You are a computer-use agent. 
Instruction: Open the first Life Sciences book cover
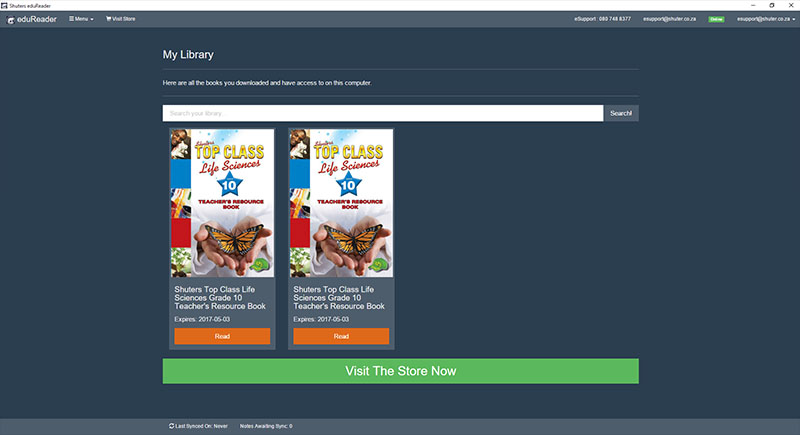[x=222, y=203]
